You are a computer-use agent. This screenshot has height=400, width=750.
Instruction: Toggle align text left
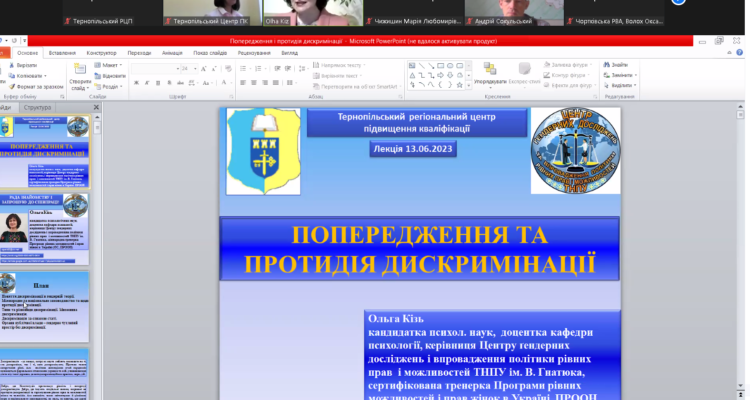point(243,83)
